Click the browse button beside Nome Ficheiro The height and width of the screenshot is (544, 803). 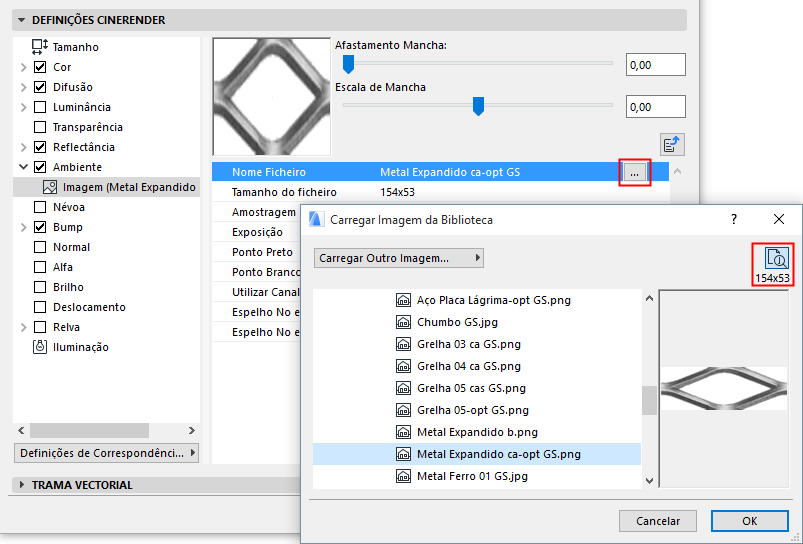634,173
